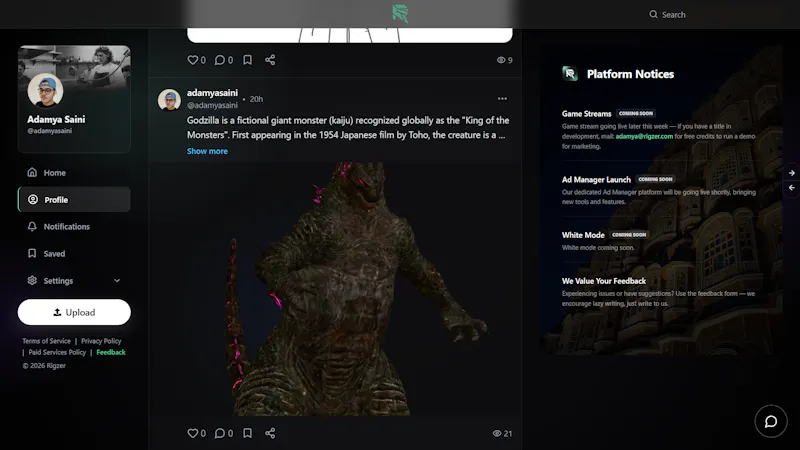Image resolution: width=800 pixels, height=450 pixels.
Task: Click the Ad Manager Launch notice title
Action: [596, 180]
